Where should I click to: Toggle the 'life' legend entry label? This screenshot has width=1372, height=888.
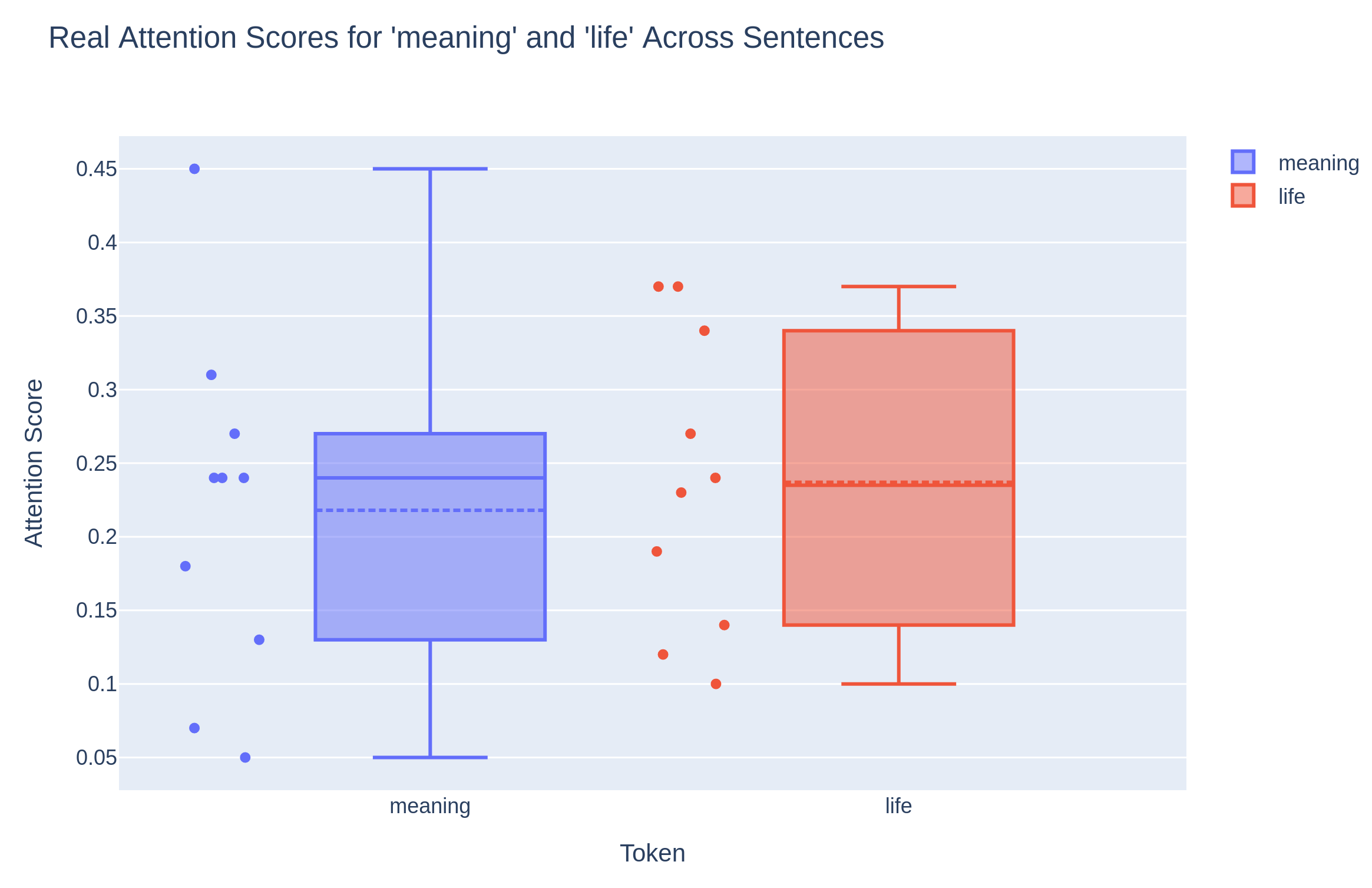click(x=1291, y=197)
